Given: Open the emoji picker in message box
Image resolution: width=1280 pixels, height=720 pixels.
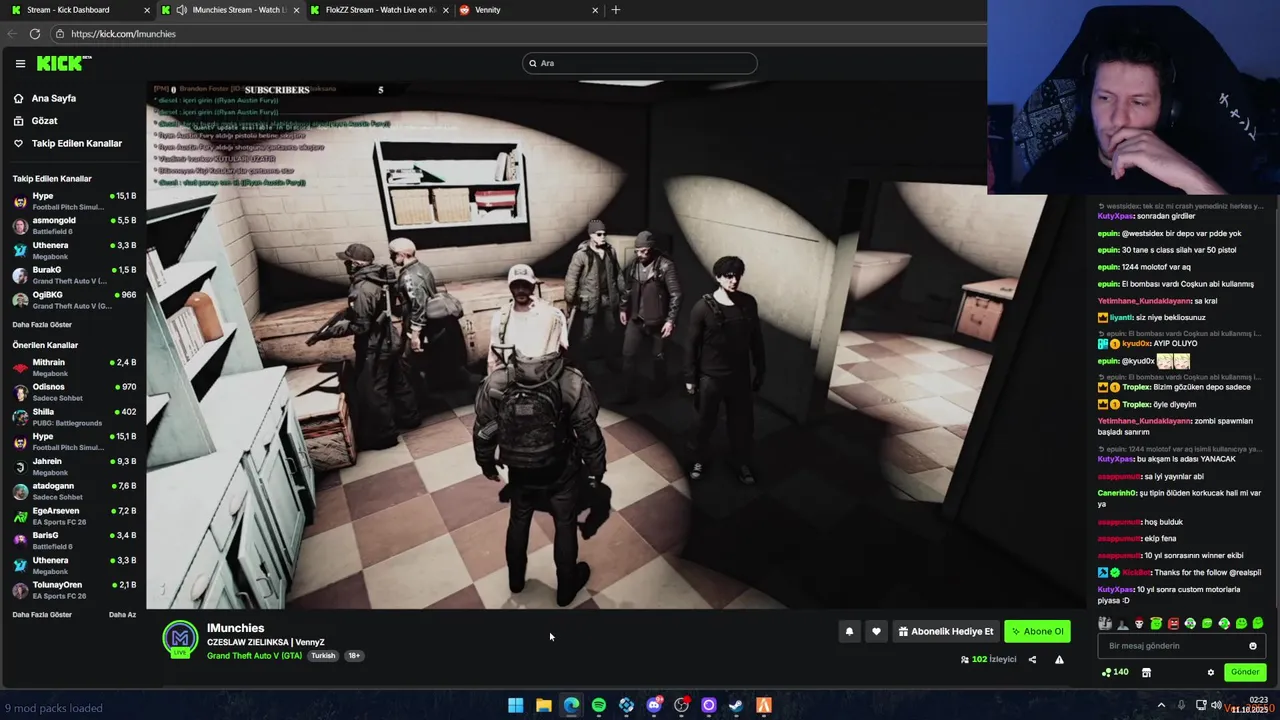Looking at the screenshot, I should pos(1252,646).
